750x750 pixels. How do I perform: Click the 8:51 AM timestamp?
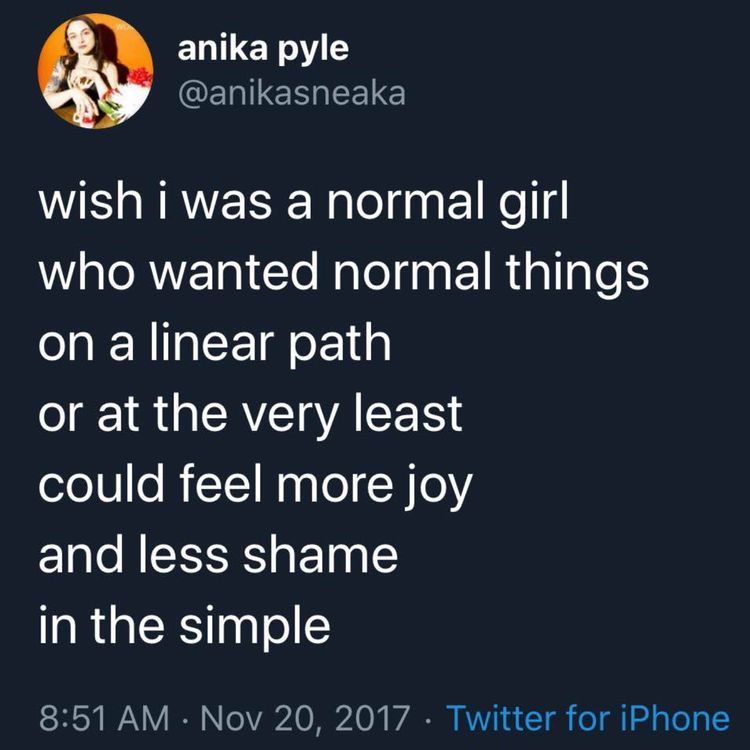[101, 718]
